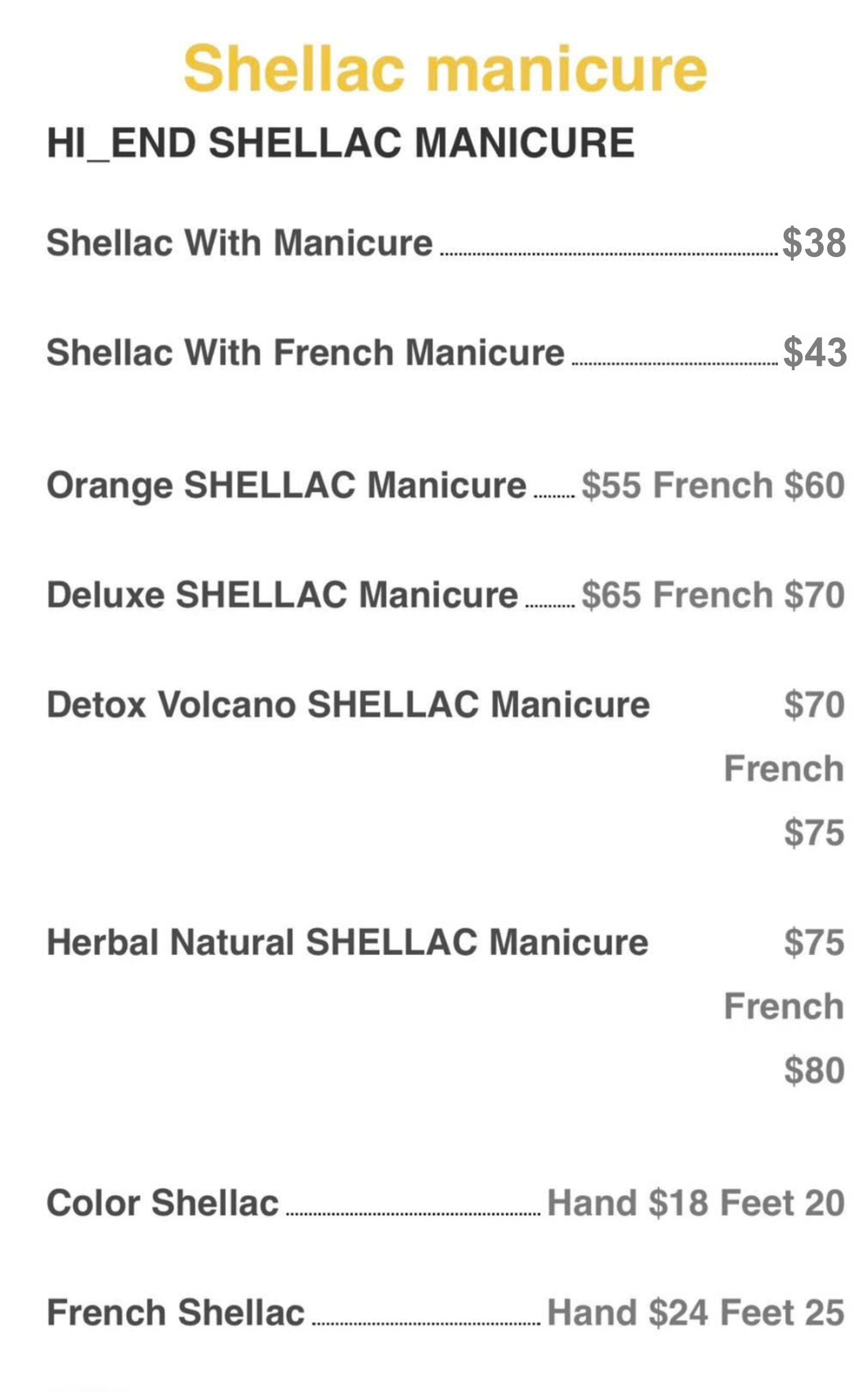
Task: Select the HI_END SHELLAC MANICURE heading
Action: [340, 143]
